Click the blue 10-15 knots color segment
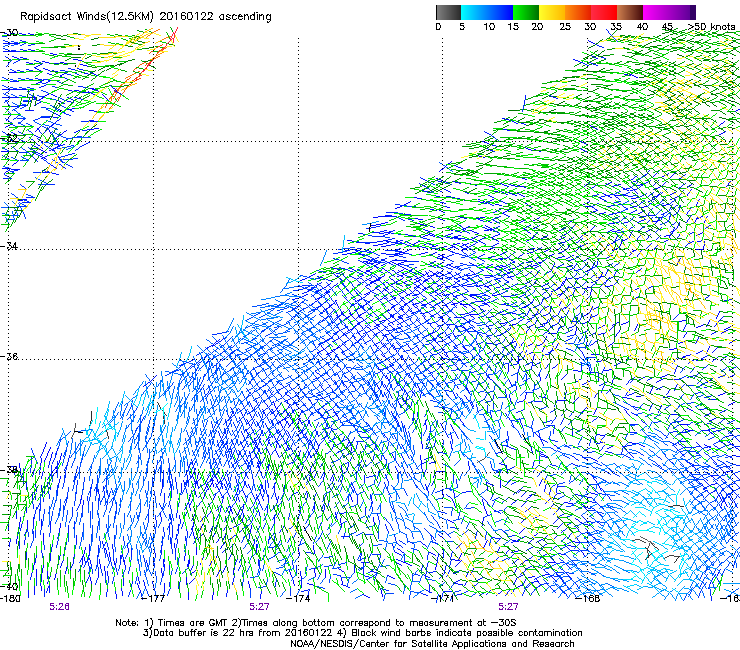This screenshot has height=650, width=740. click(x=500, y=12)
